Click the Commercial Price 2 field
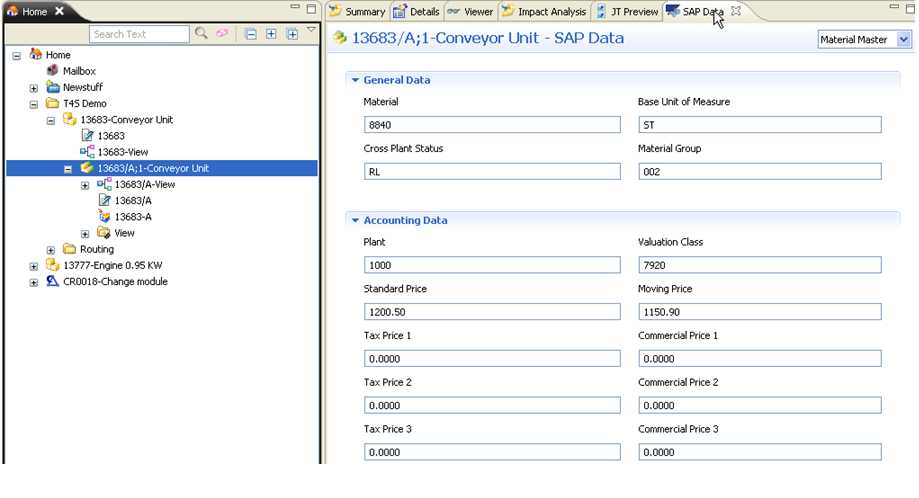 [760, 405]
